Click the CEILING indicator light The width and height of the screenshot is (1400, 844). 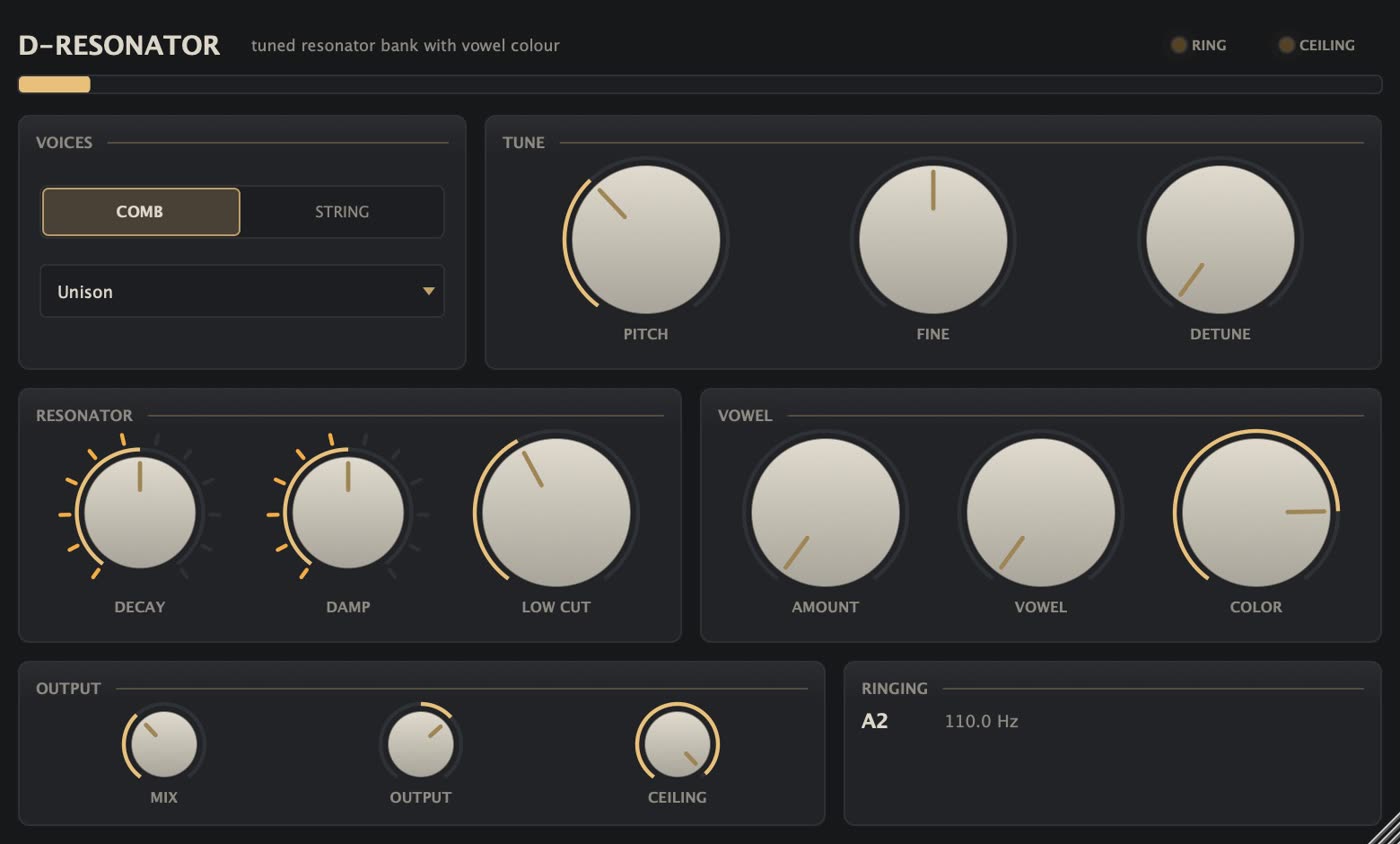click(x=1287, y=45)
